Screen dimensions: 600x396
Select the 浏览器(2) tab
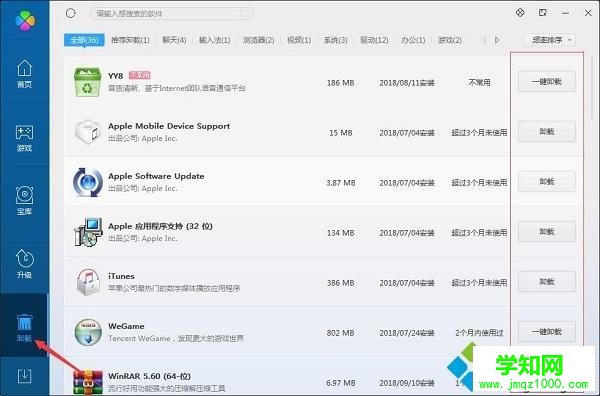click(259, 40)
